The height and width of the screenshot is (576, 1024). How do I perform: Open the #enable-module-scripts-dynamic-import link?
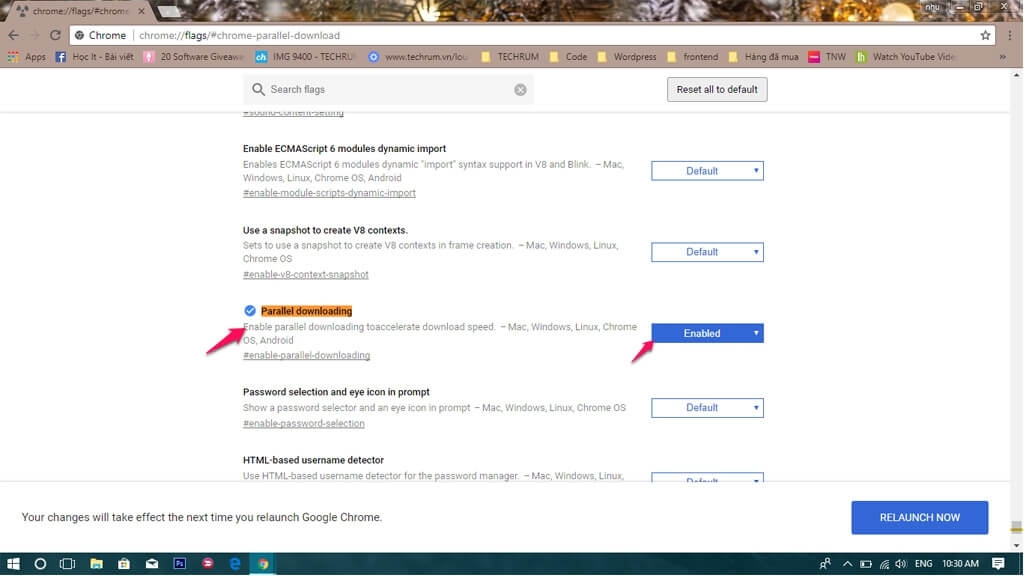[329, 193]
